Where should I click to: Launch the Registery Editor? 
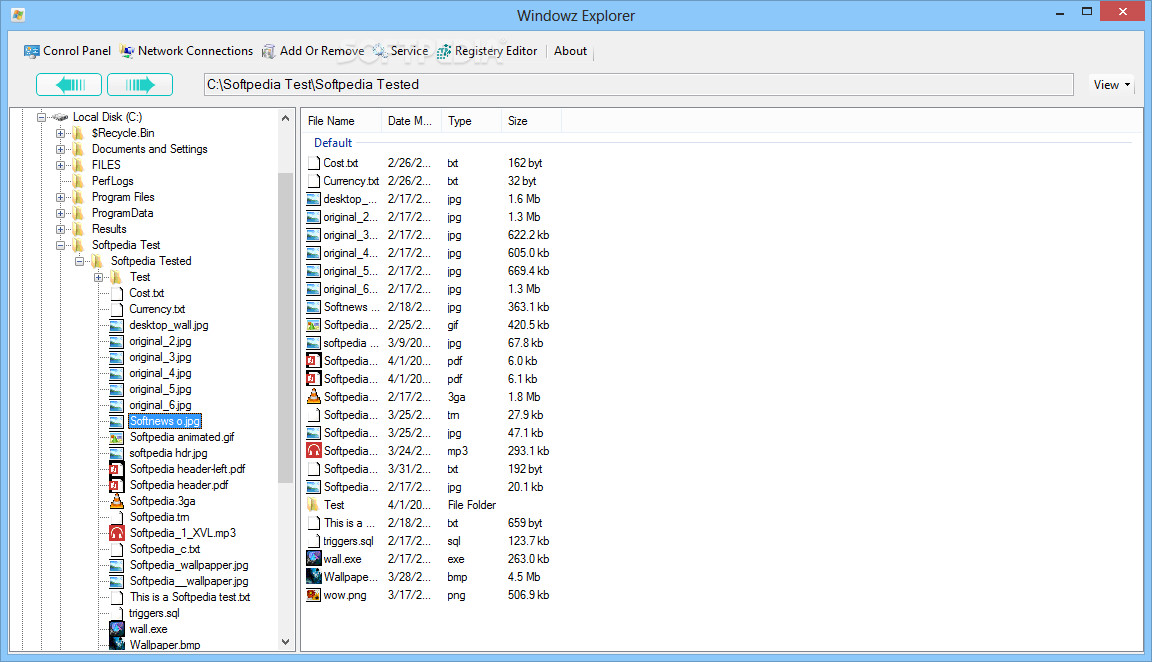coord(487,51)
